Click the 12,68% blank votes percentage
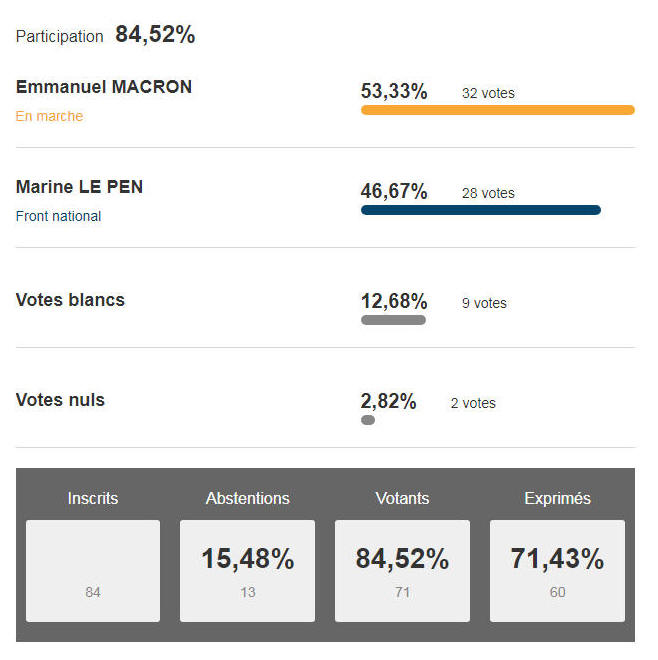The image size is (658, 660). click(394, 301)
